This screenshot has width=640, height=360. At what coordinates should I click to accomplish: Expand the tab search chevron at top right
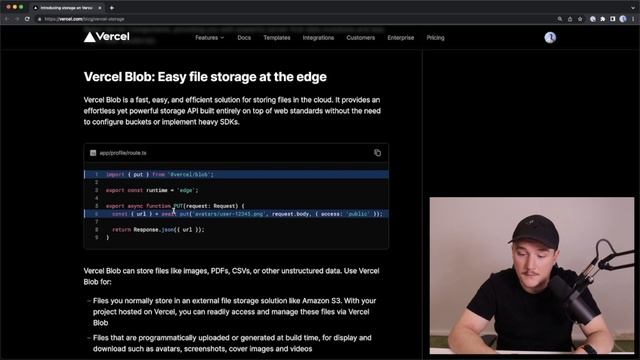click(x=633, y=8)
